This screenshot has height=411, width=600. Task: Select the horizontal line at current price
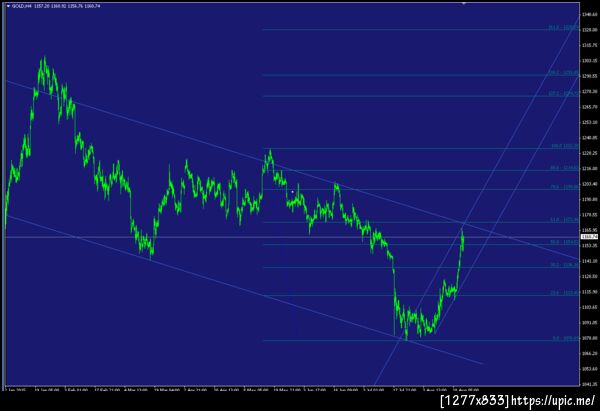click(291, 237)
